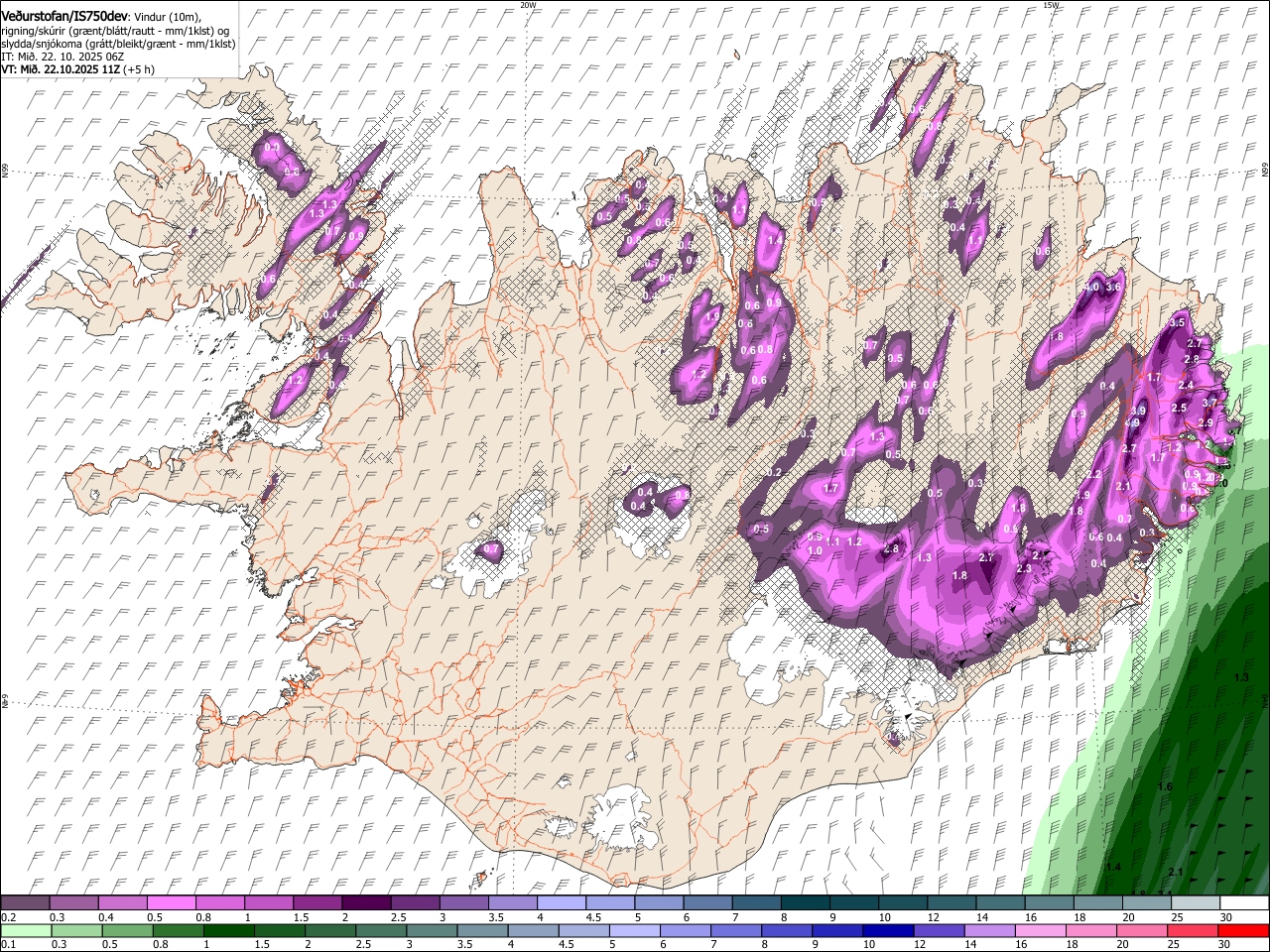Choose the dark mauve 0.2–0.3 legend swatch
1270x952 pixels.
pyautogui.click(x=25, y=903)
